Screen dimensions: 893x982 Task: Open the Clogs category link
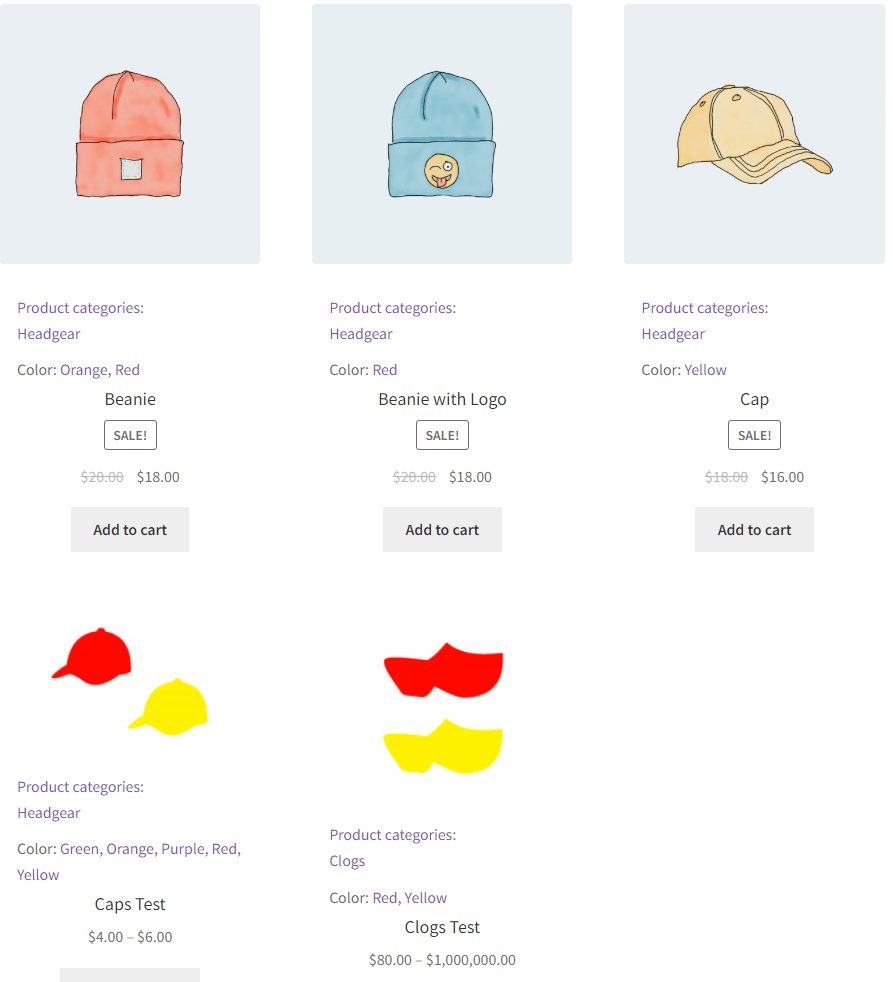point(347,861)
